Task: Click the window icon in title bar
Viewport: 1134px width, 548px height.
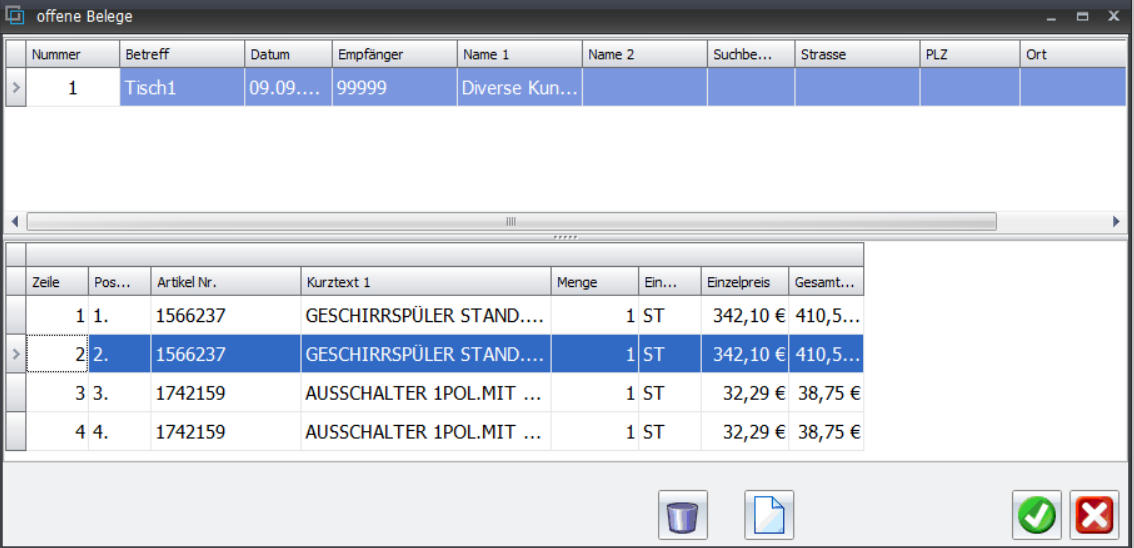Action: pos(16,16)
